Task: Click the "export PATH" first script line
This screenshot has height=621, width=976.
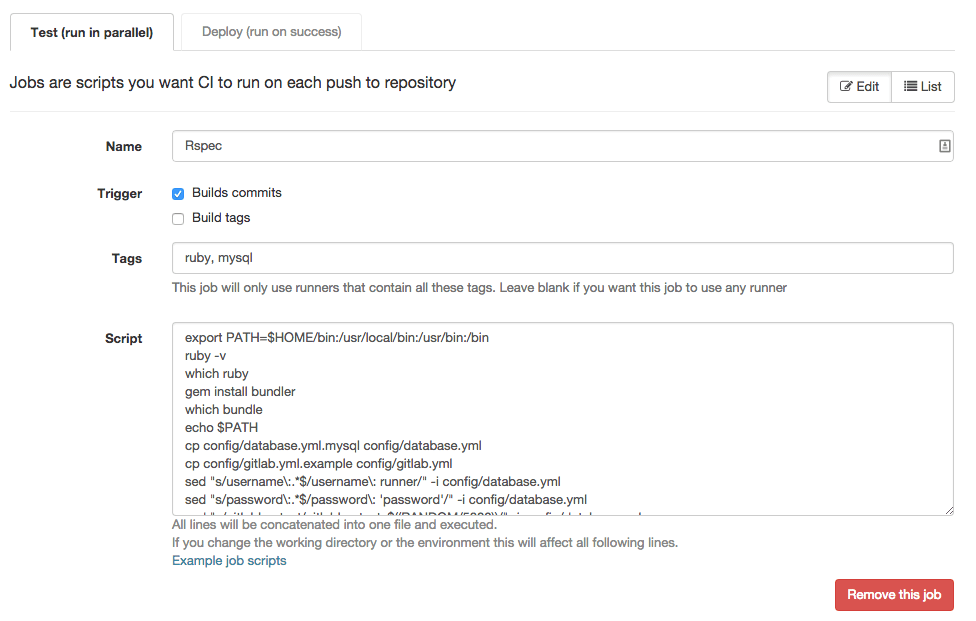Action: 337,338
